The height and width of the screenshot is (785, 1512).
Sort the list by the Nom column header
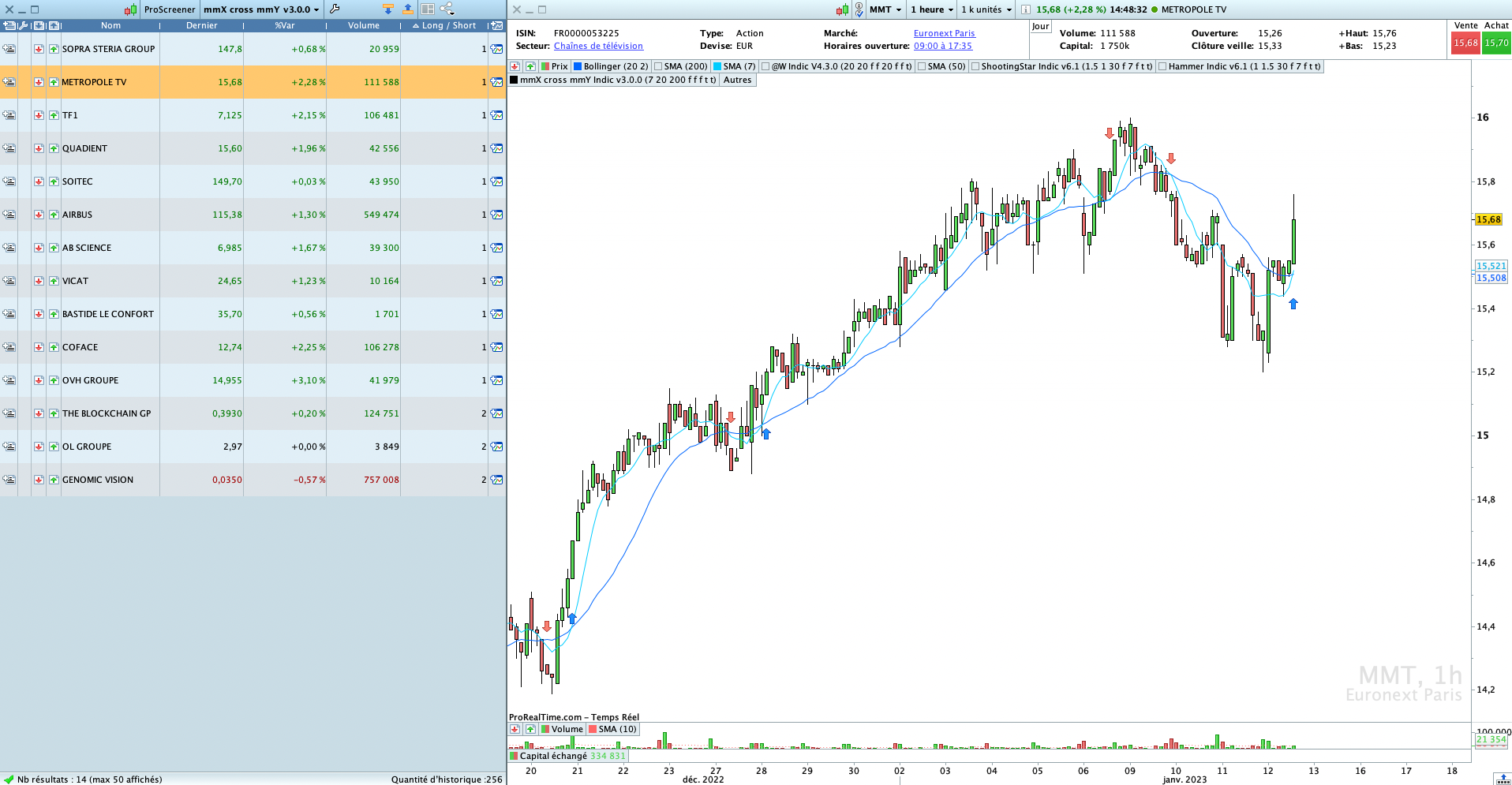(x=110, y=25)
